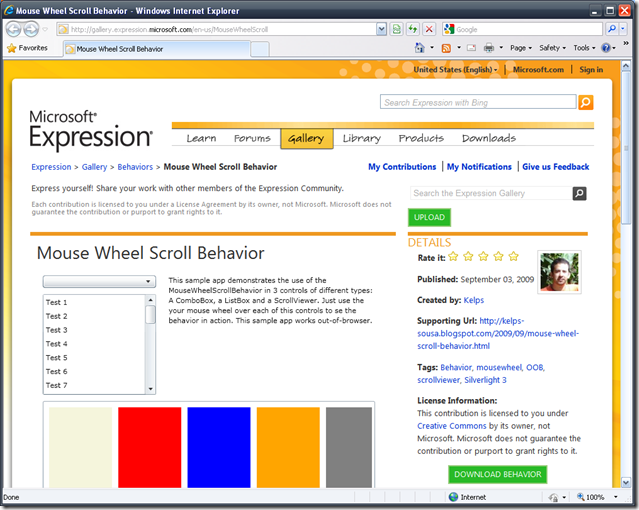
Task: Expand the Print dropdown arrow
Action: pyautogui.click(x=501, y=48)
